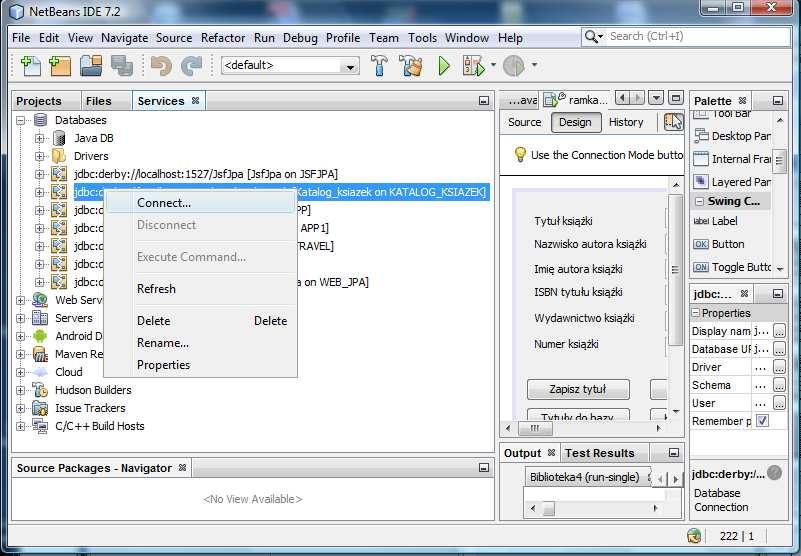The width and height of the screenshot is (801, 556).
Task: Run project with green play icon
Action: click(444, 65)
